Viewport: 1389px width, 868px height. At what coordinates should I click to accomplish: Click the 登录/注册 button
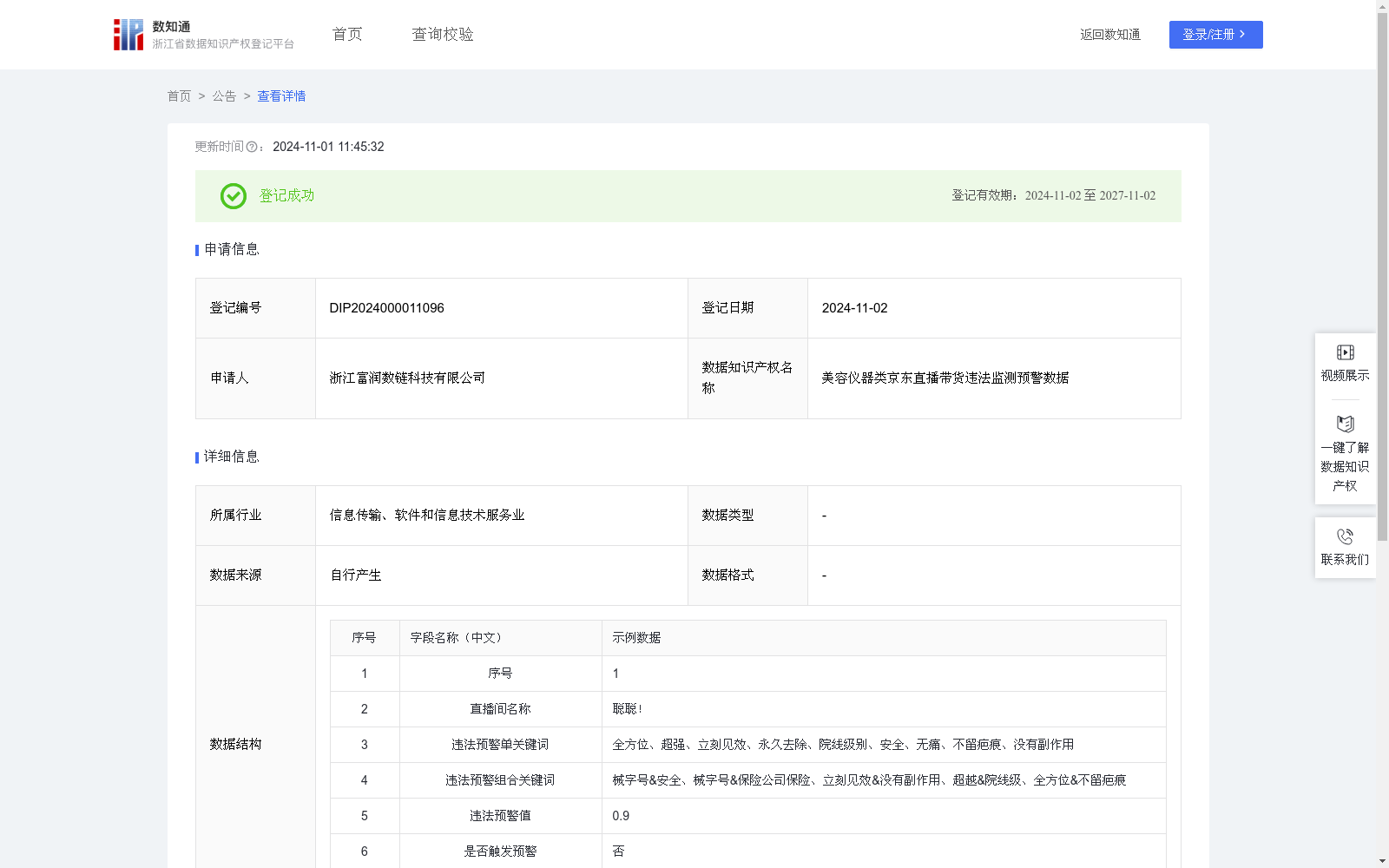[x=1215, y=35]
